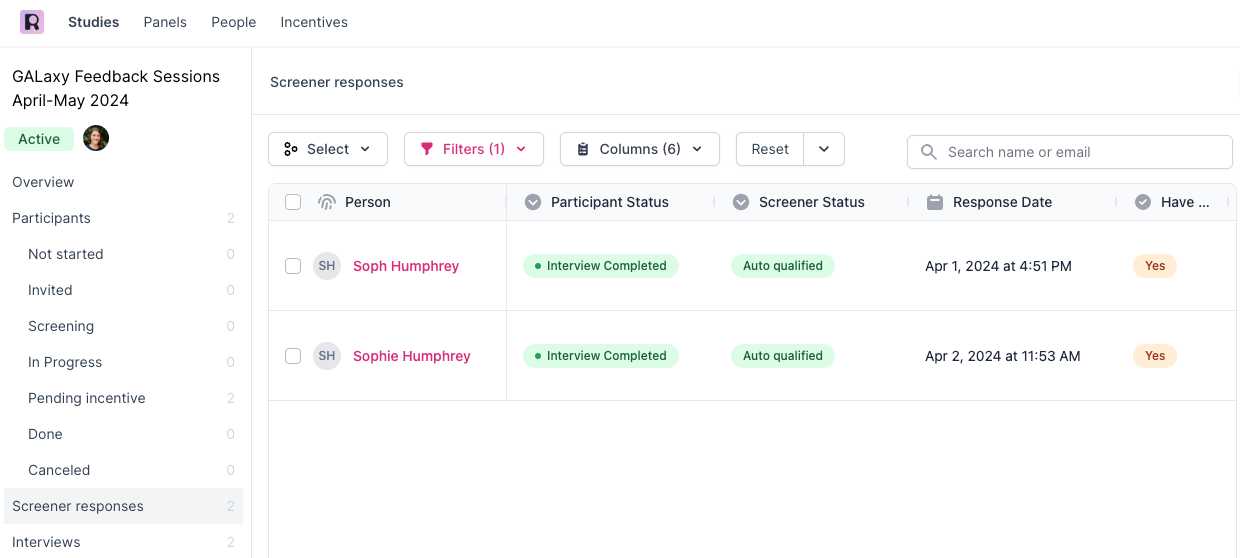Screen dimensions: 1240x558
Task: Go to the Incentives tab
Action: [x=314, y=22]
